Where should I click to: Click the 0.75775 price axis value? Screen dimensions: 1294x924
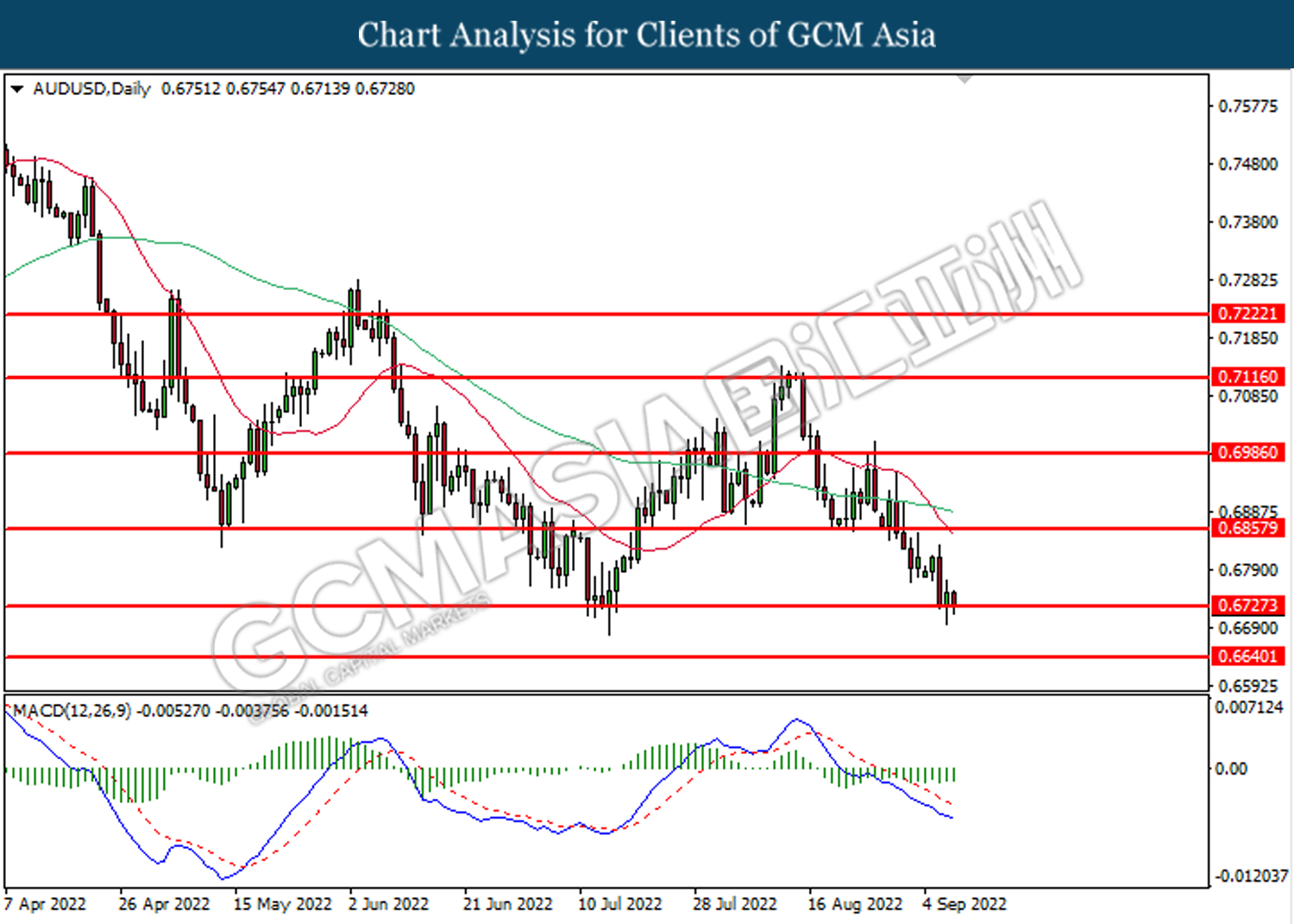[1247, 106]
